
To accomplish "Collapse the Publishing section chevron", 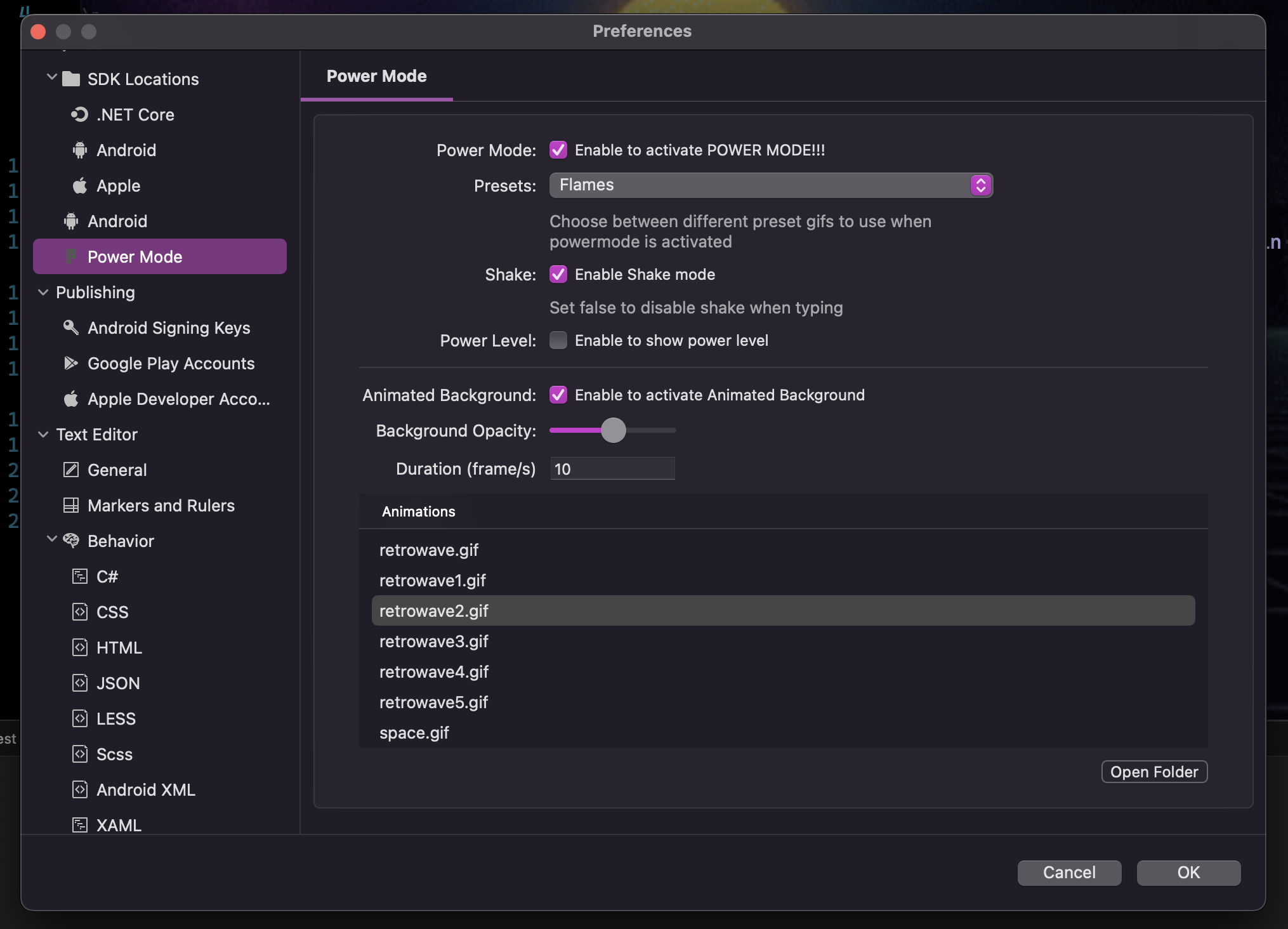I will 43,293.
